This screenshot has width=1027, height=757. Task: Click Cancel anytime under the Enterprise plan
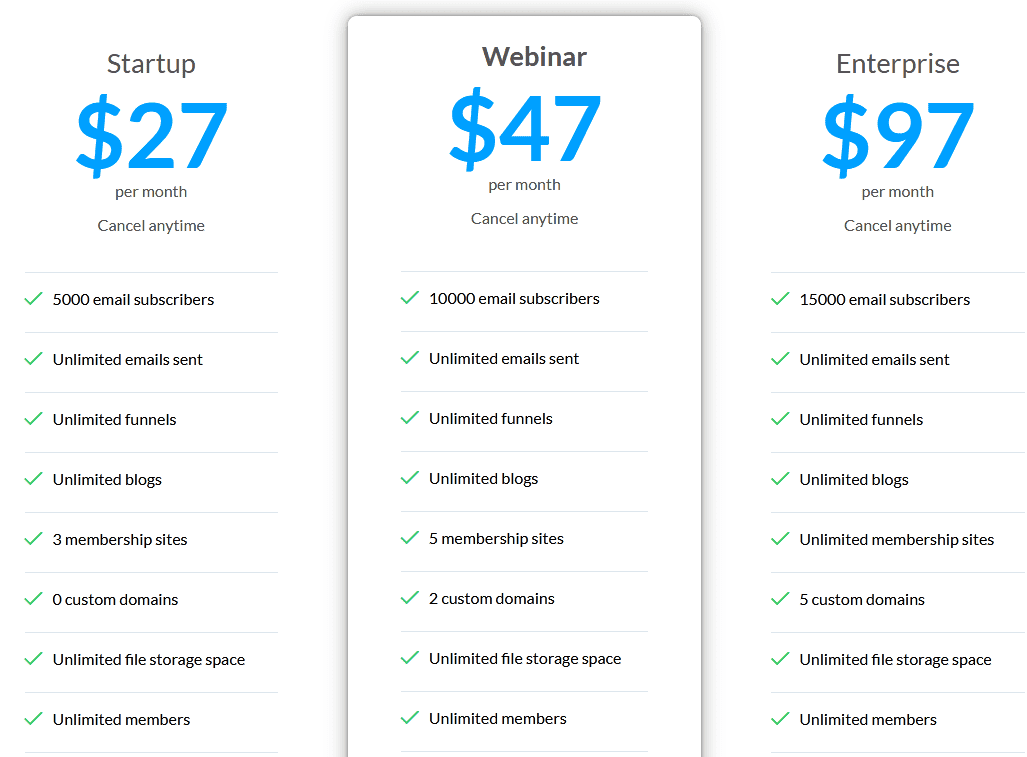[897, 225]
